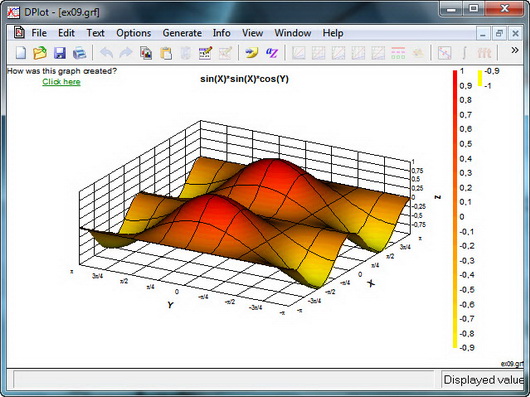Print the graph using the printer icon
The image size is (530, 397).
click(80, 53)
